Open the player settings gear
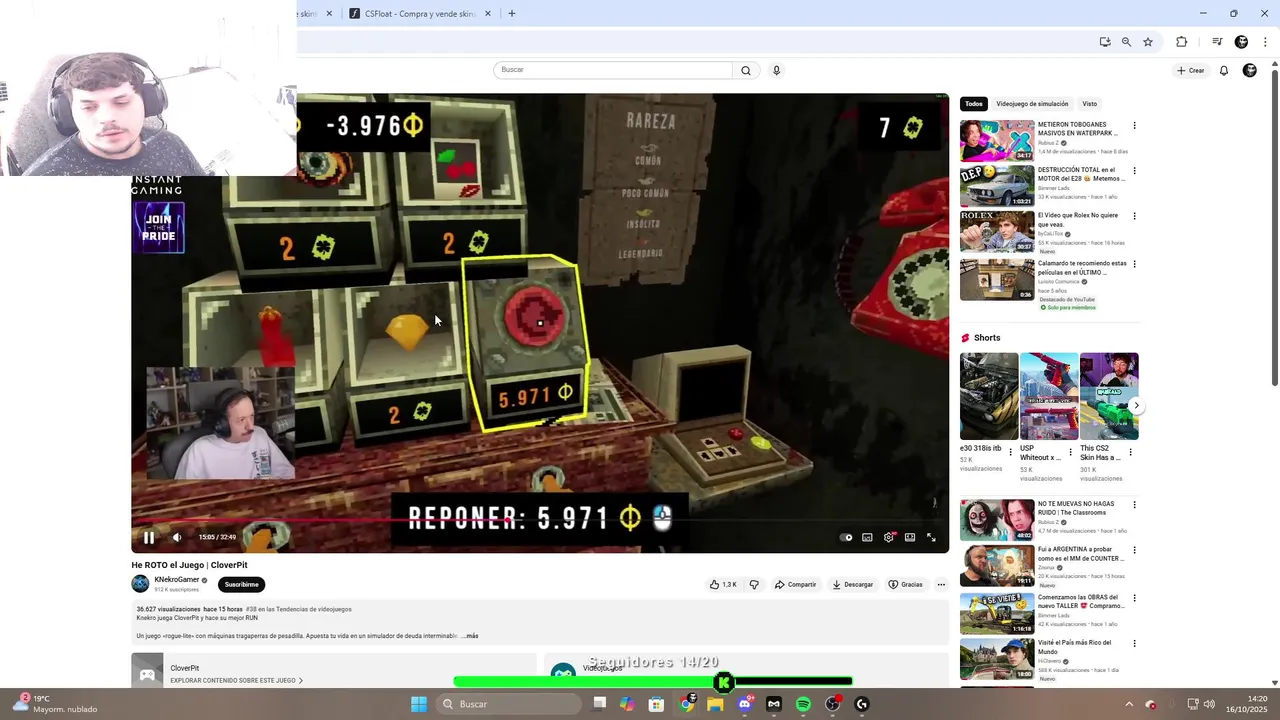This screenshot has width=1280, height=720. [888, 537]
